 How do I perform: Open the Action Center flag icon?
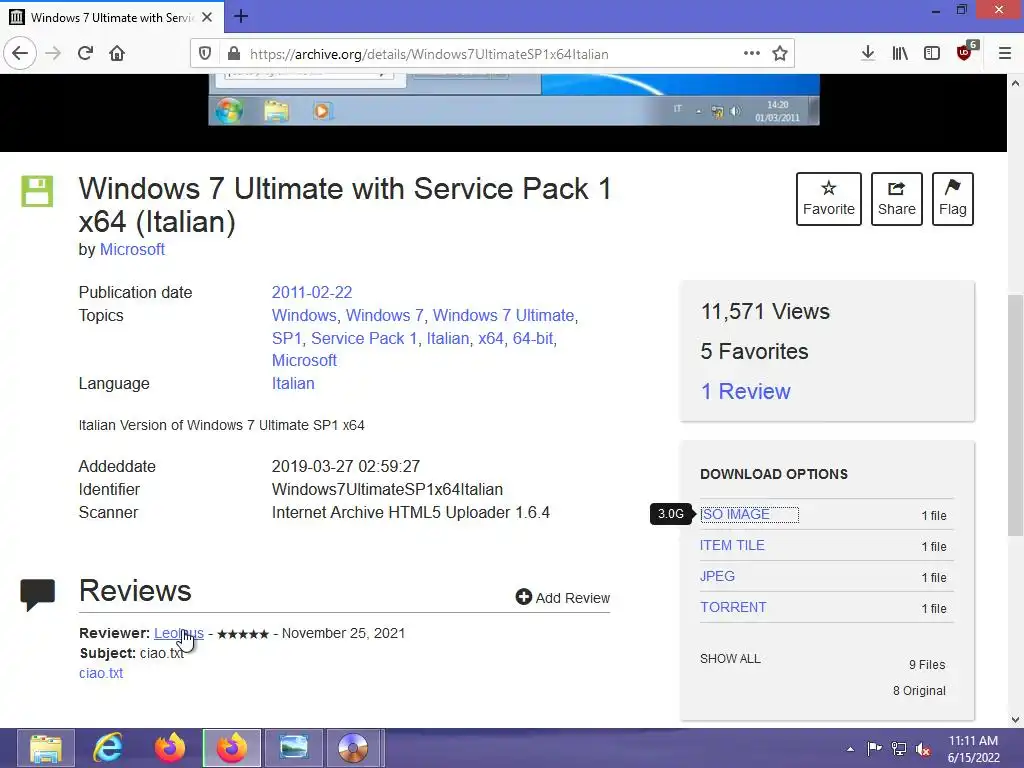pyautogui.click(x=874, y=748)
